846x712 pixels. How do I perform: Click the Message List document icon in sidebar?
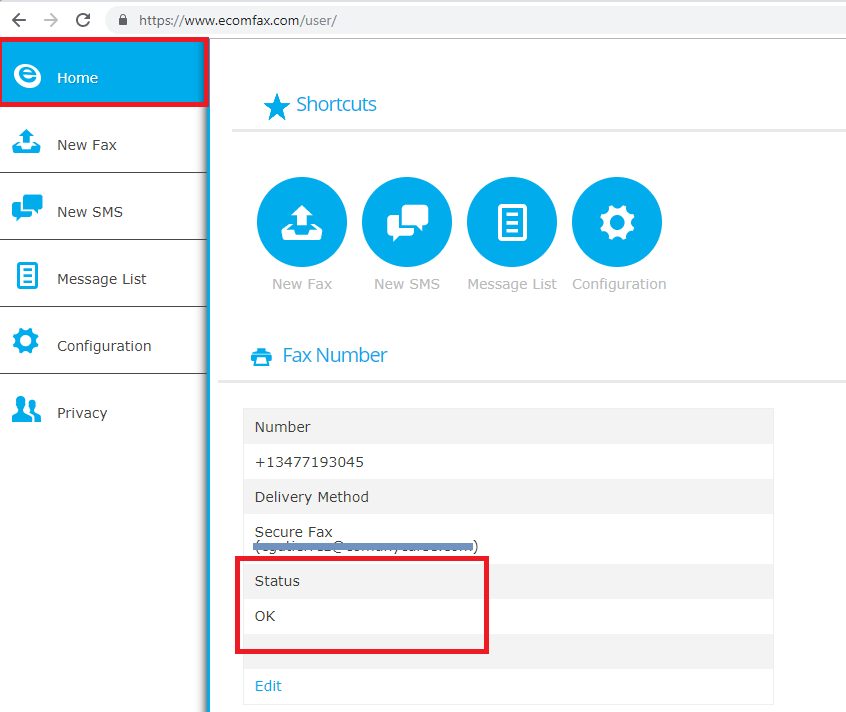pyautogui.click(x=27, y=276)
